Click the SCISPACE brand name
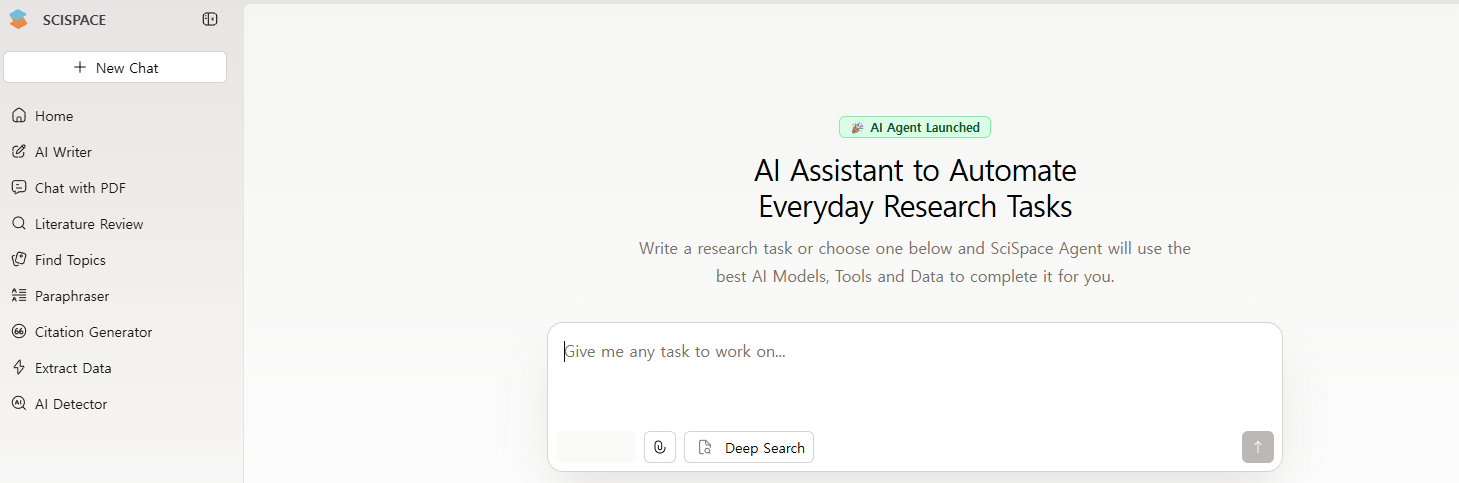This screenshot has height=483, width=1459. click(74, 20)
